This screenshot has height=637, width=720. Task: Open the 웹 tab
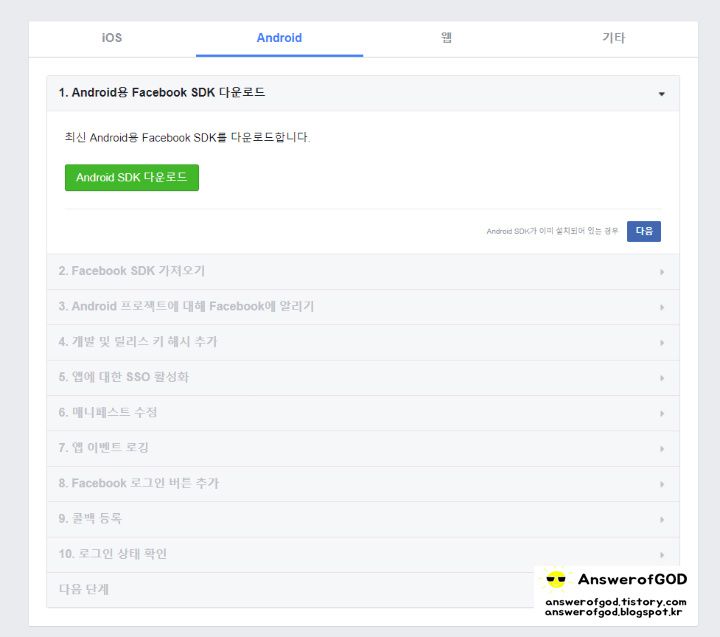click(x=446, y=38)
